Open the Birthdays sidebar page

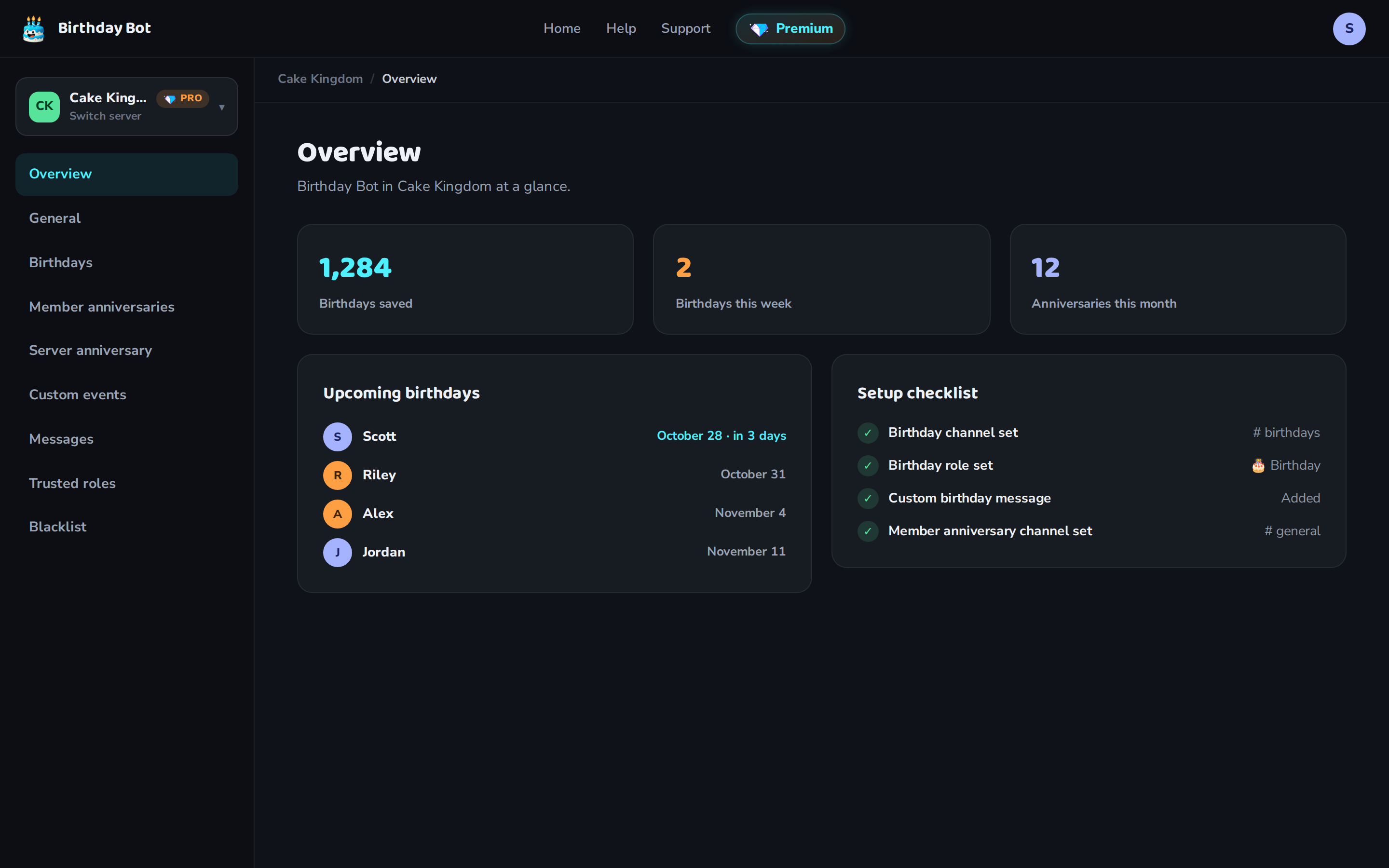(x=127, y=263)
